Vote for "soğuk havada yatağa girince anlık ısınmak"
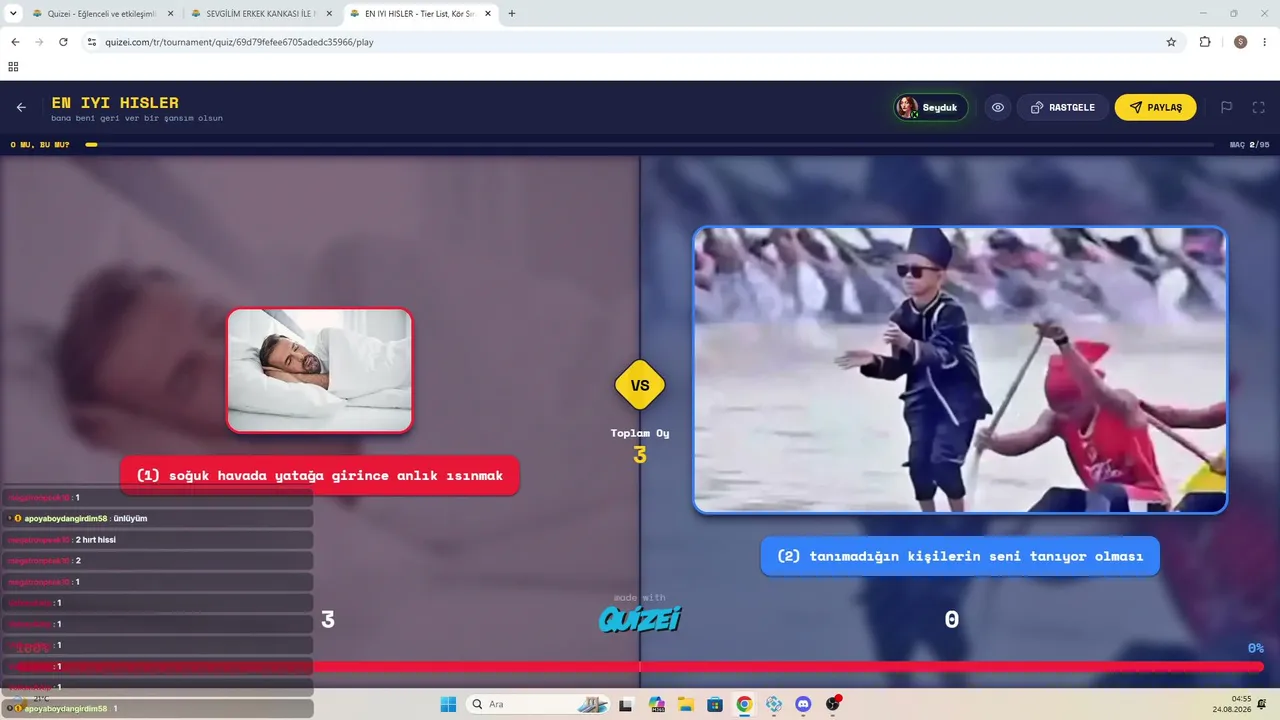The image size is (1280, 720). 320,475
